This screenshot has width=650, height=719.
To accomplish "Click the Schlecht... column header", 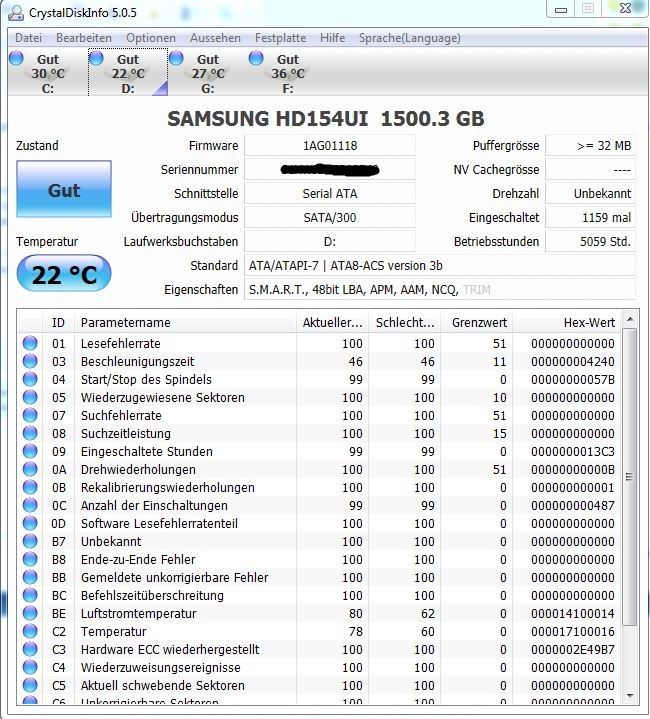I will pyautogui.click(x=405, y=322).
